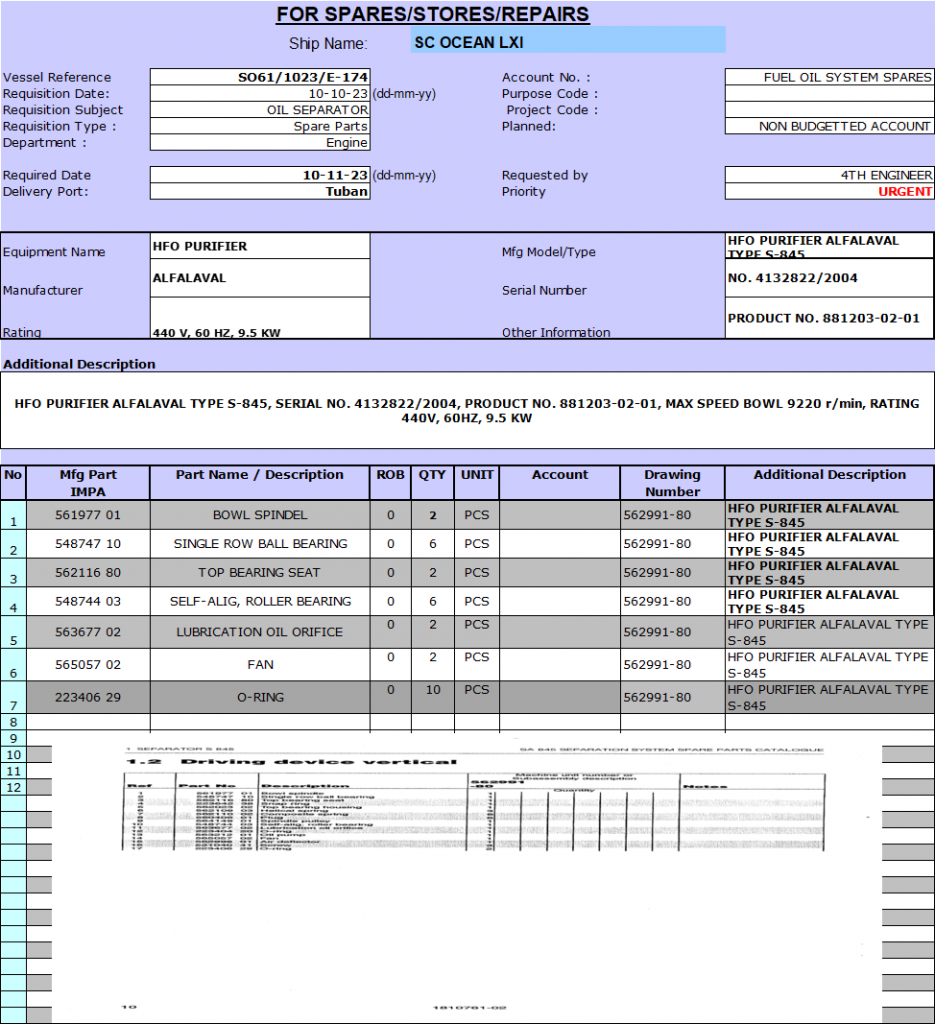Select ROB value 0 in TOP BEARING SEAT row
Image resolution: width=935 pixels, height=1024 pixels.
[x=390, y=572]
